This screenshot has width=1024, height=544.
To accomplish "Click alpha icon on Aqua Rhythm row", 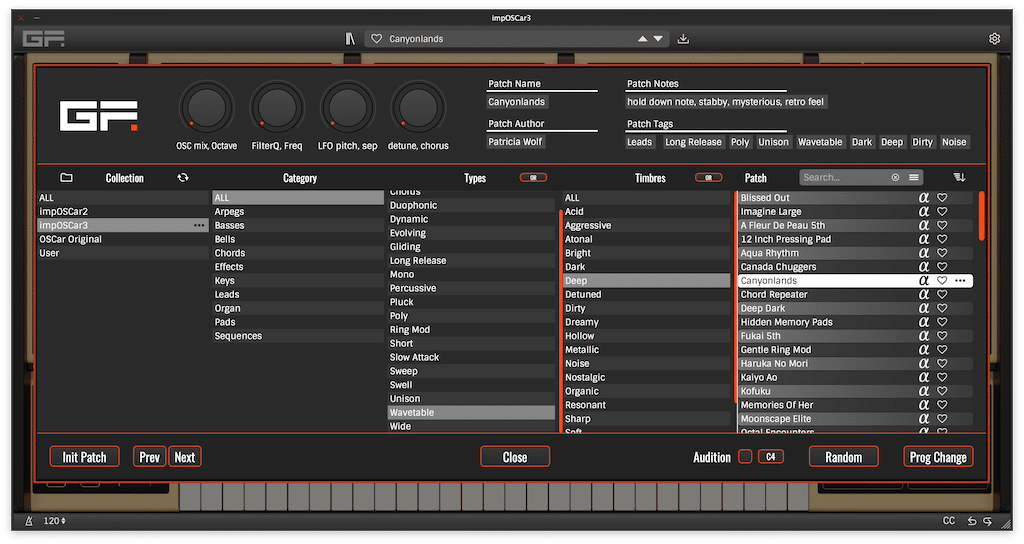I will pos(923,253).
